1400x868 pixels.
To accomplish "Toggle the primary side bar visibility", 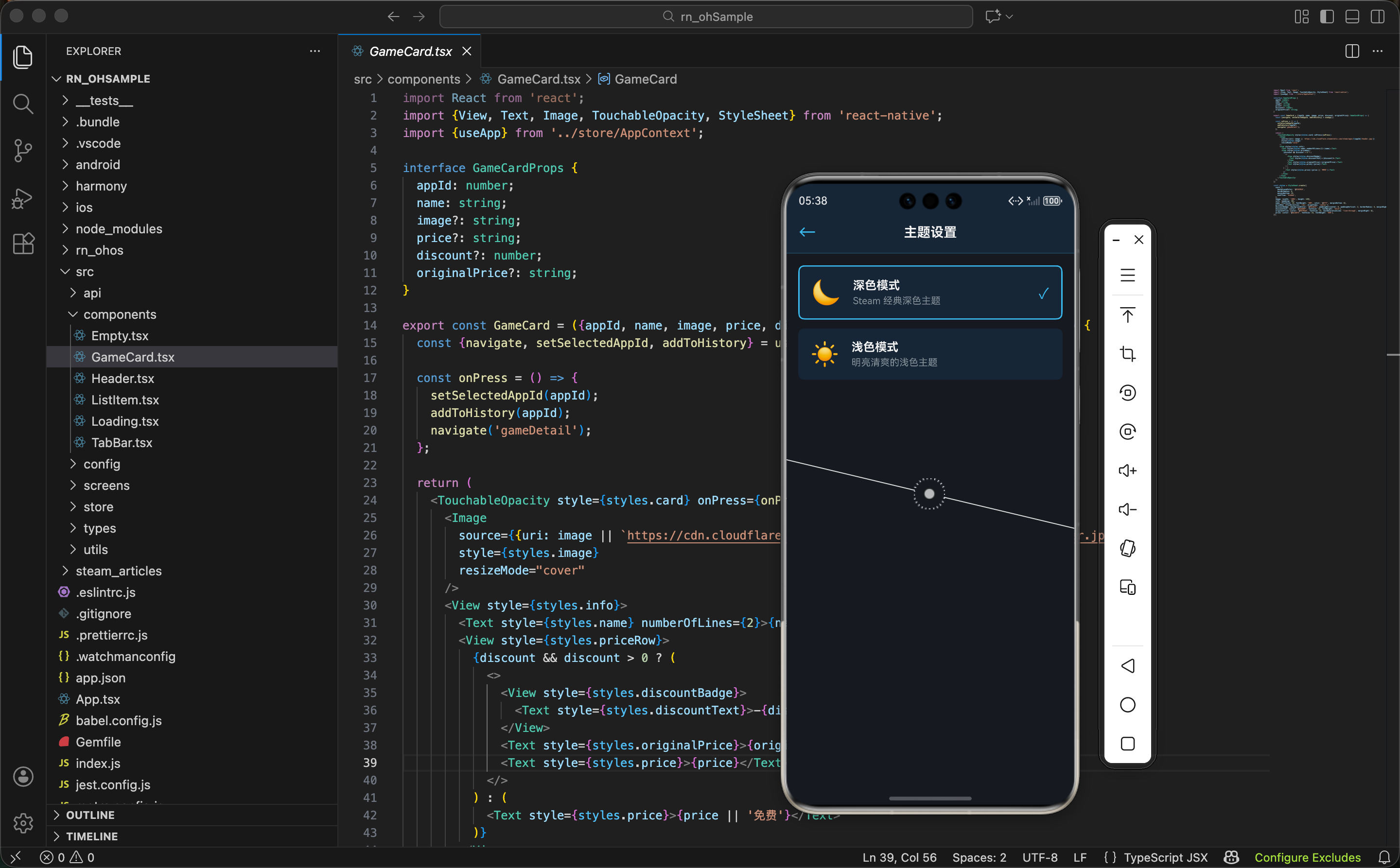I will [x=1327, y=17].
